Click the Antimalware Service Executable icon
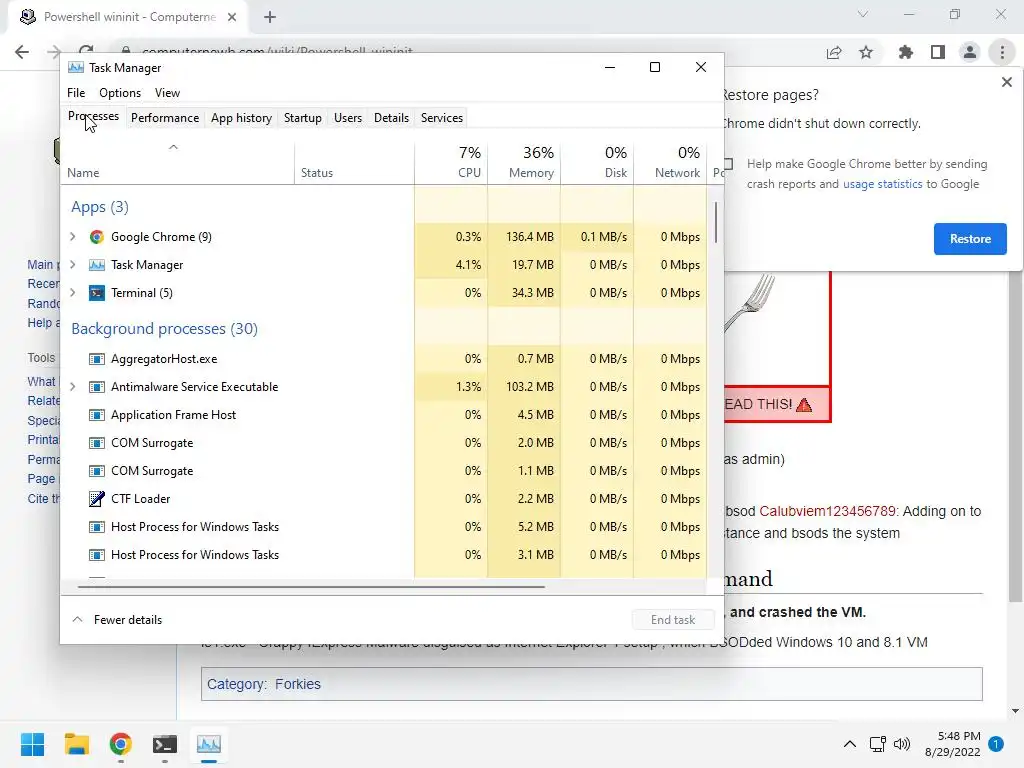Image resolution: width=1024 pixels, height=768 pixels. click(97, 387)
